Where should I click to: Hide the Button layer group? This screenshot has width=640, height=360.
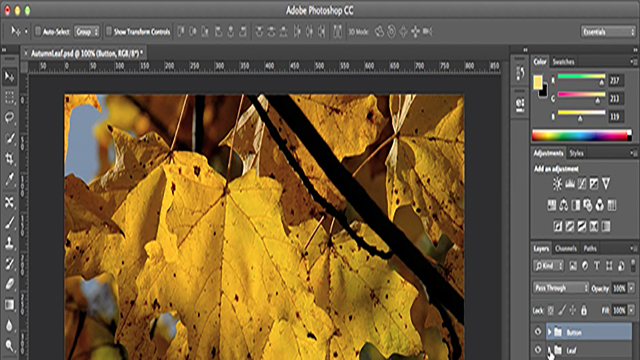tap(538, 332)
